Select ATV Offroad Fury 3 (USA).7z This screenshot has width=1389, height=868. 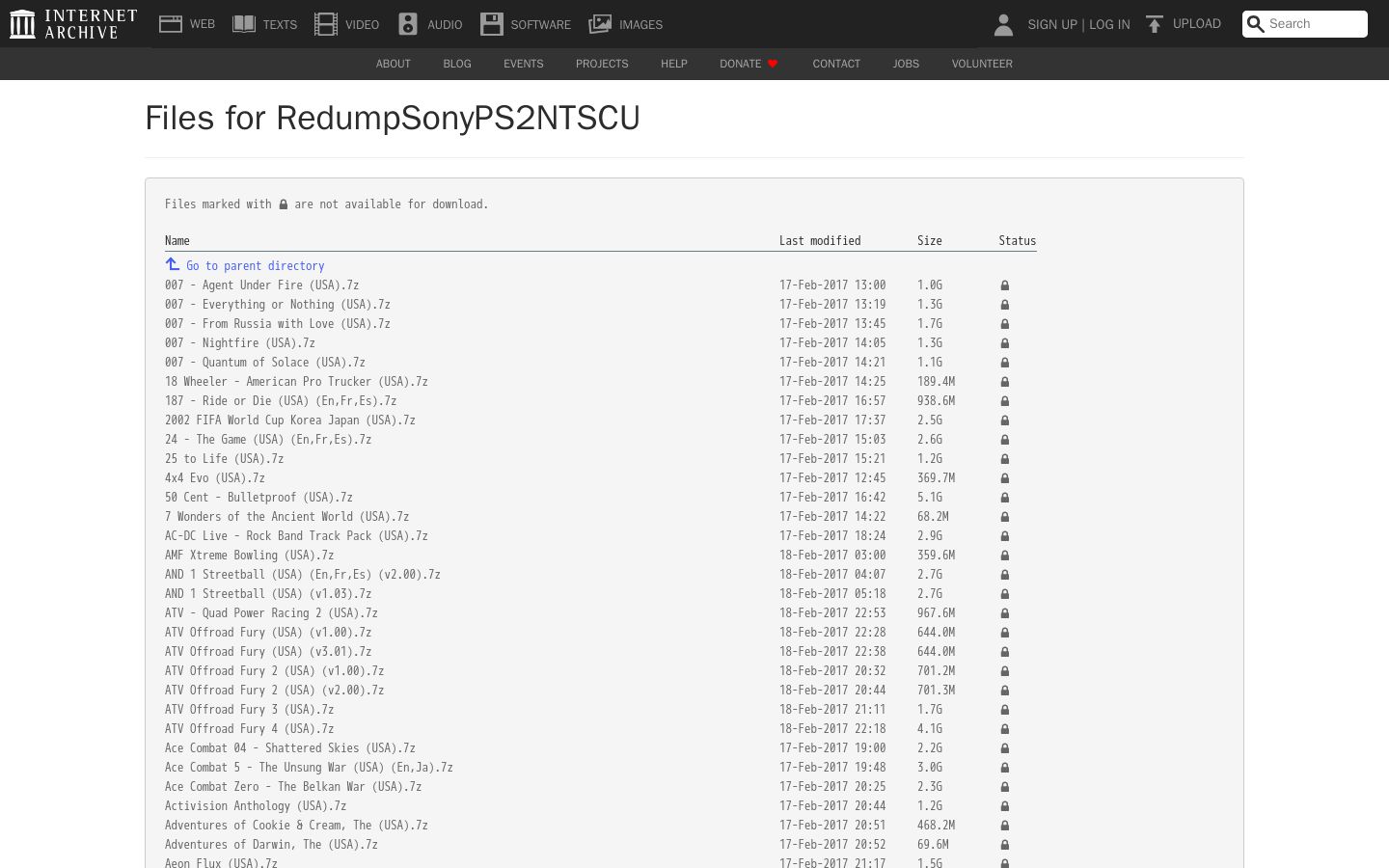249,710
